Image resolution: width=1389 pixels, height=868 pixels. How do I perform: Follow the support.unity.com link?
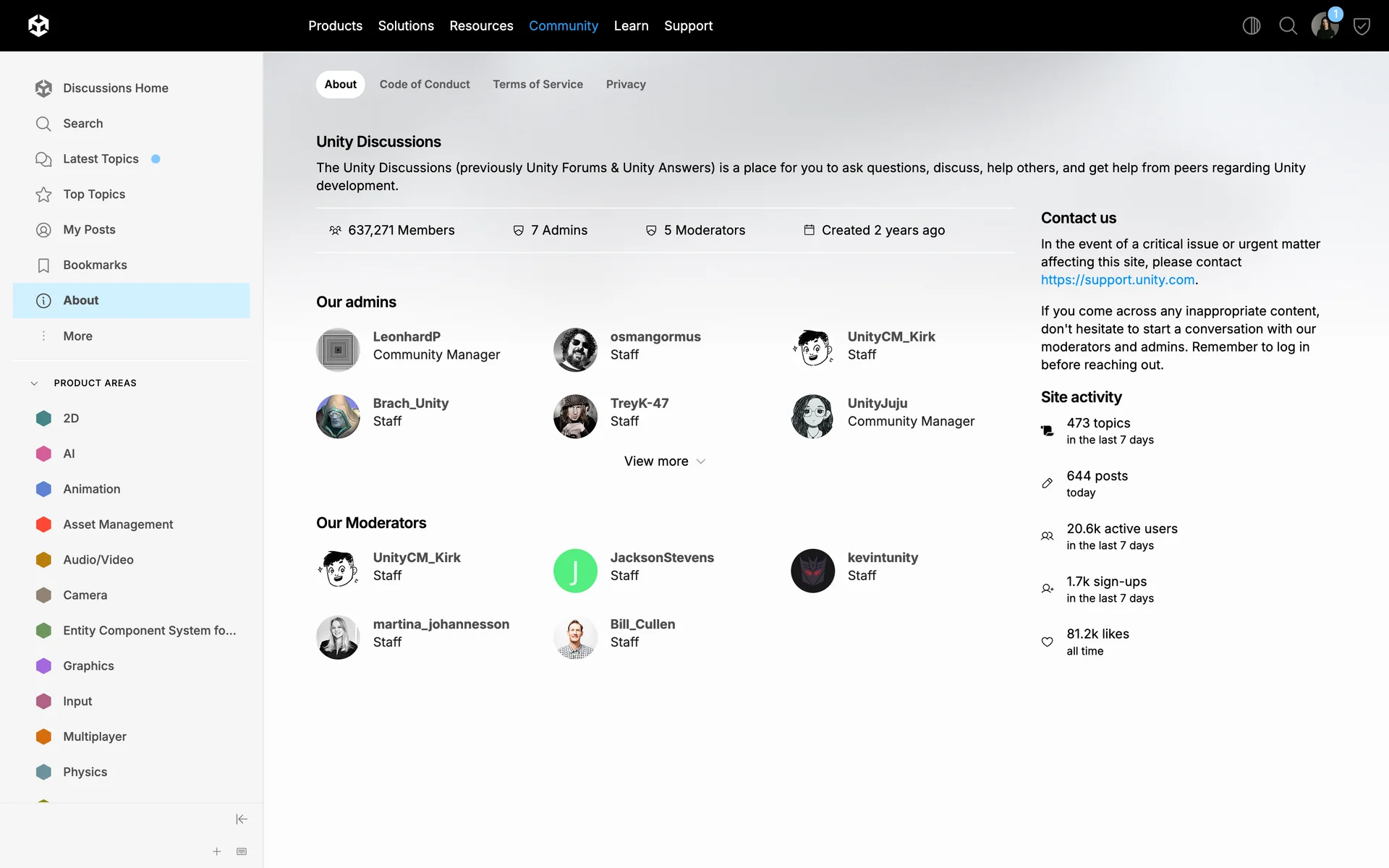(1117, 280)
